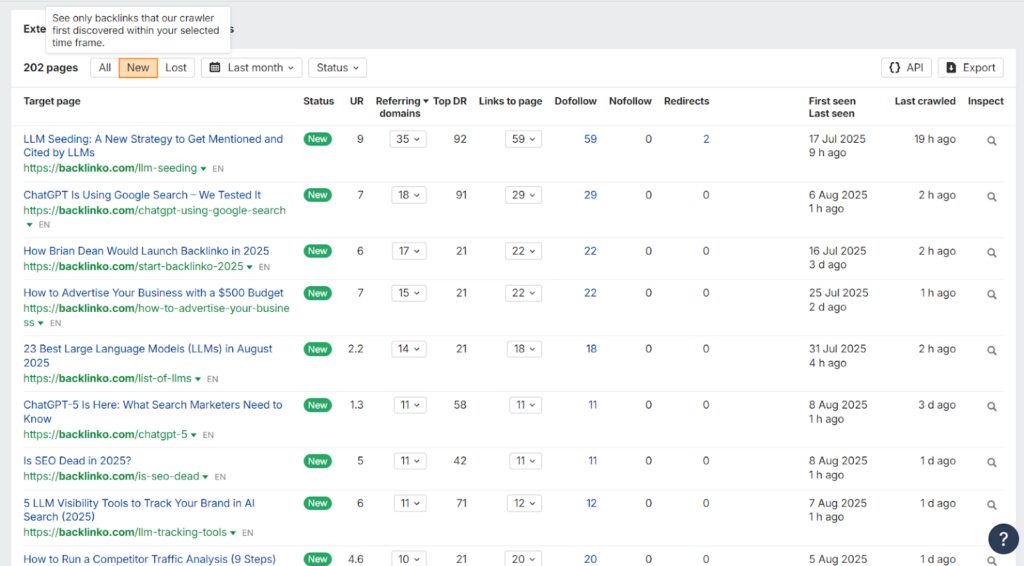Click the curly braces API icon
The image size is (1024, 566).
[895, 67]
